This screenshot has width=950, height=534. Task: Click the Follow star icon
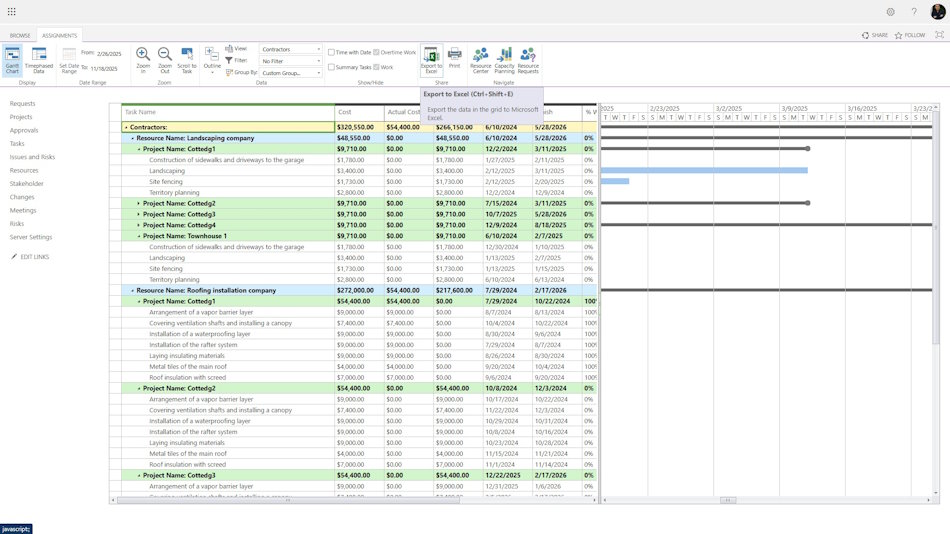(x=899, y=35)
